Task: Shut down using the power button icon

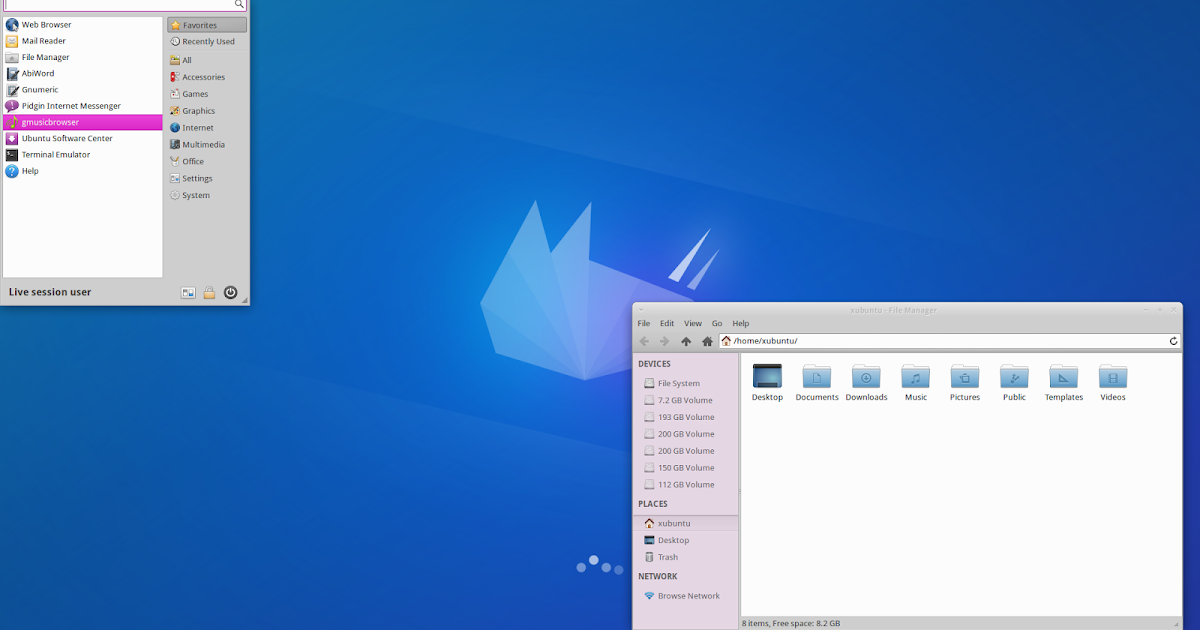Action: (x=230, y=292)
